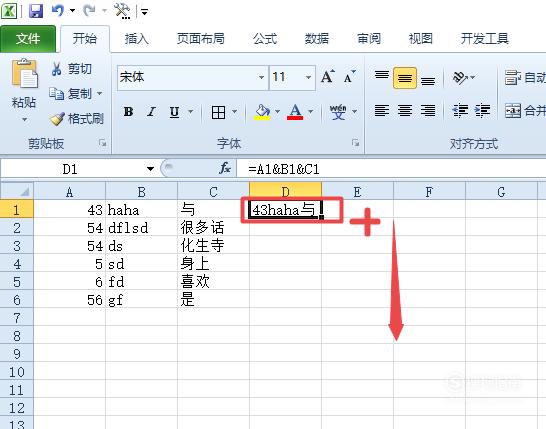Click the font color A icon

tap(295, 112)
